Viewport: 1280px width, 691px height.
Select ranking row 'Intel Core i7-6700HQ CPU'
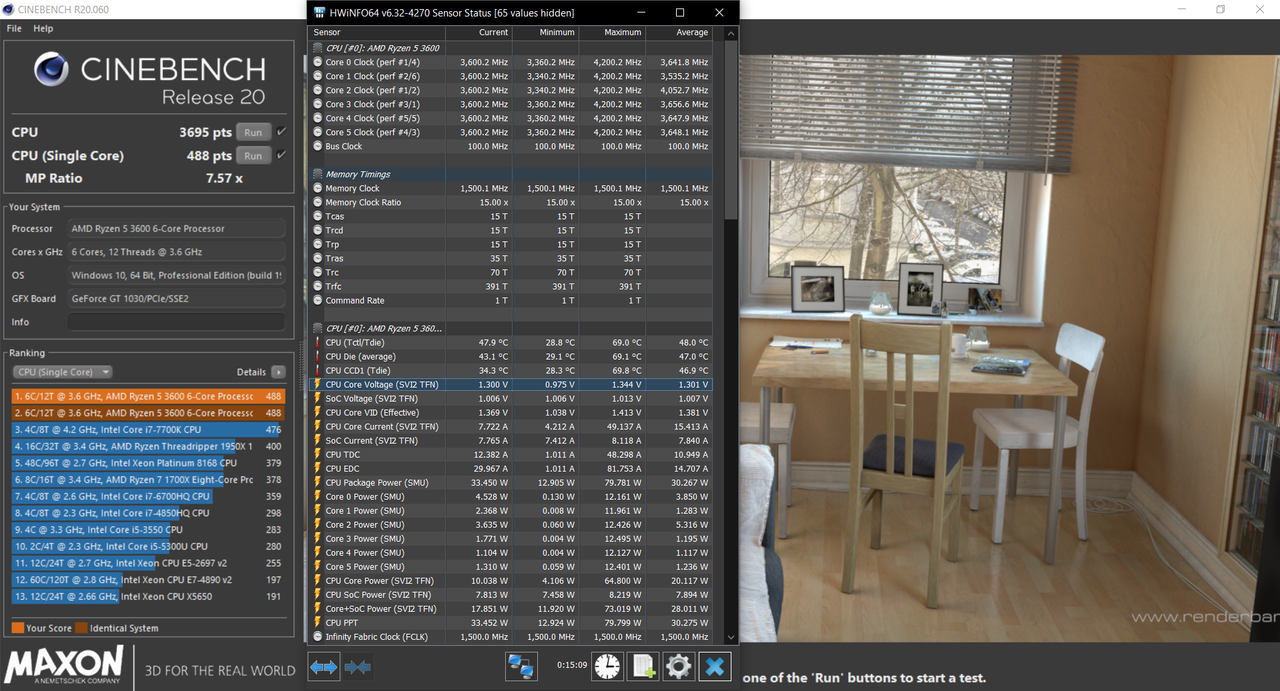point(148,496)
